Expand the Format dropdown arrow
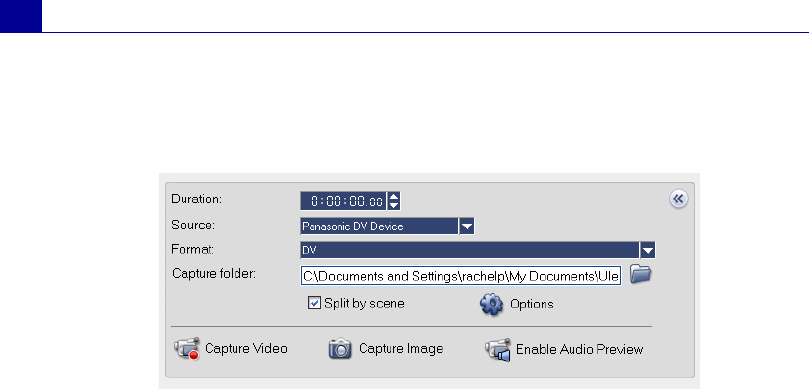Screen dimensions: 809x389 click(648, 251)
